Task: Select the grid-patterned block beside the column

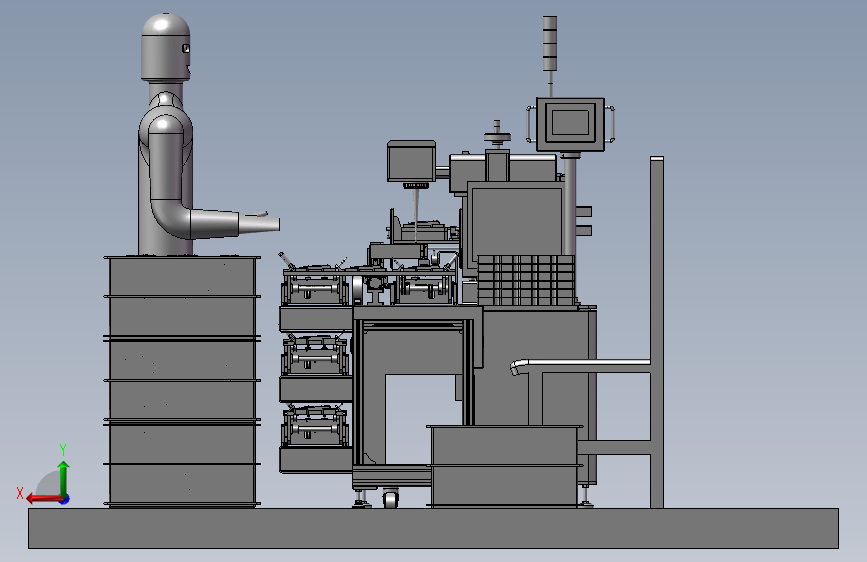Action: click(x=526, y=280)
